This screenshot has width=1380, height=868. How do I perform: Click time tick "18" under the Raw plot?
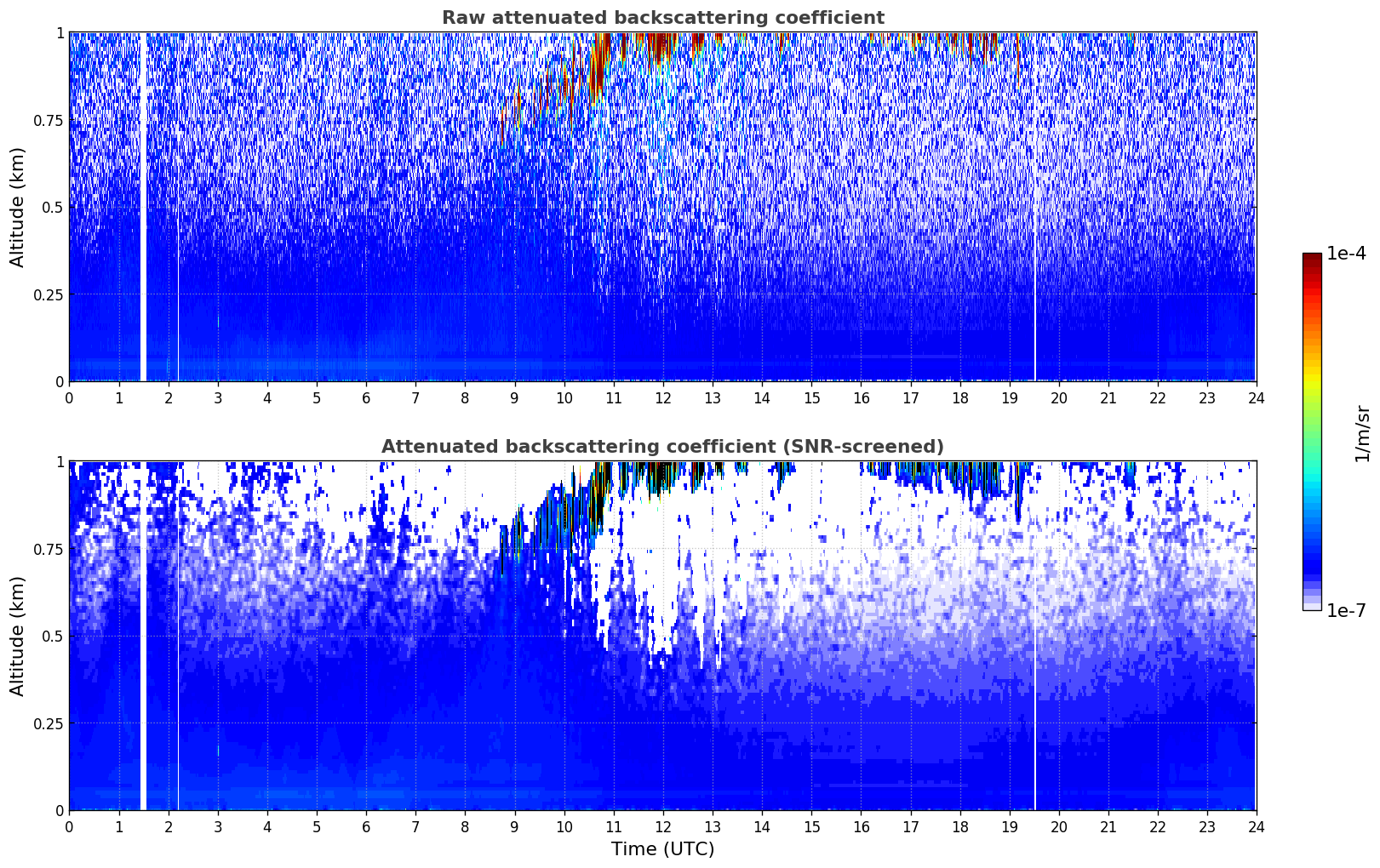pyautogui.click(x=959, y=397)
